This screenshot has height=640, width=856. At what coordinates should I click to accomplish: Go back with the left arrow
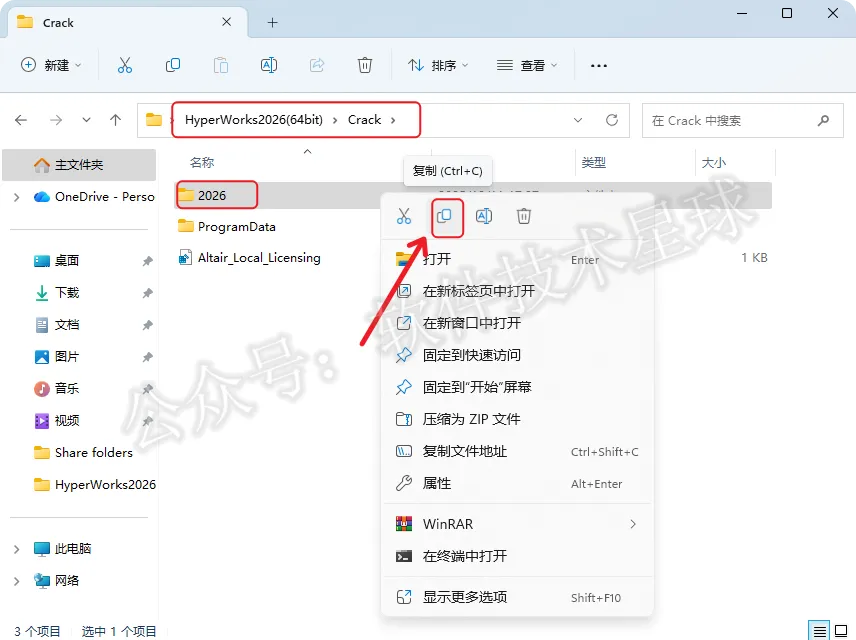tap(21, 120)
